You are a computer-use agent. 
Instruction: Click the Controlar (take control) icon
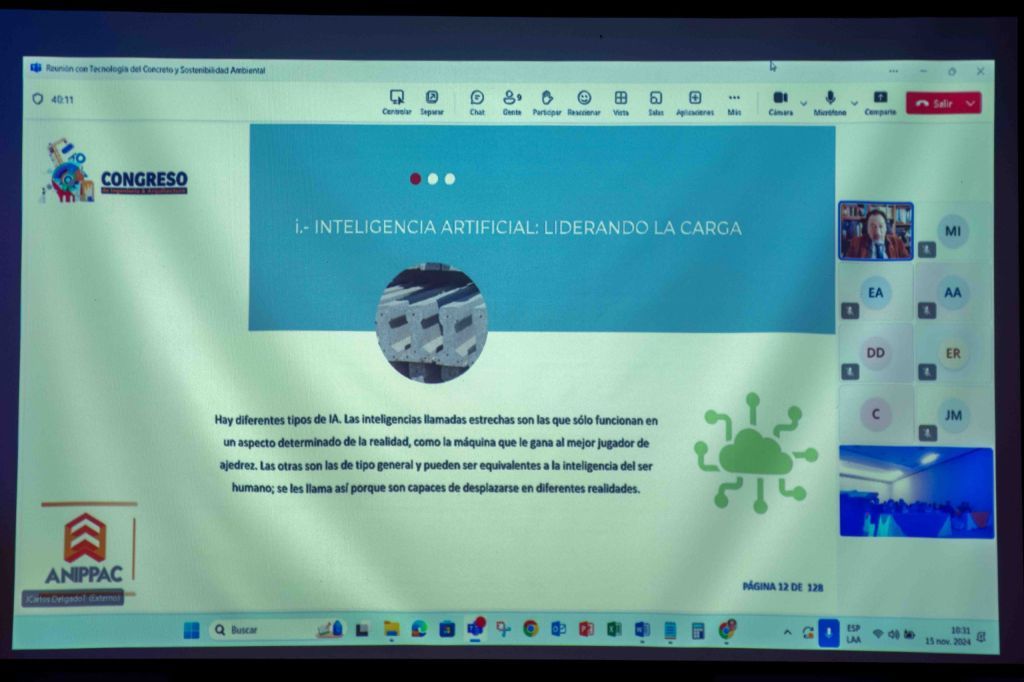click(396, 102)
